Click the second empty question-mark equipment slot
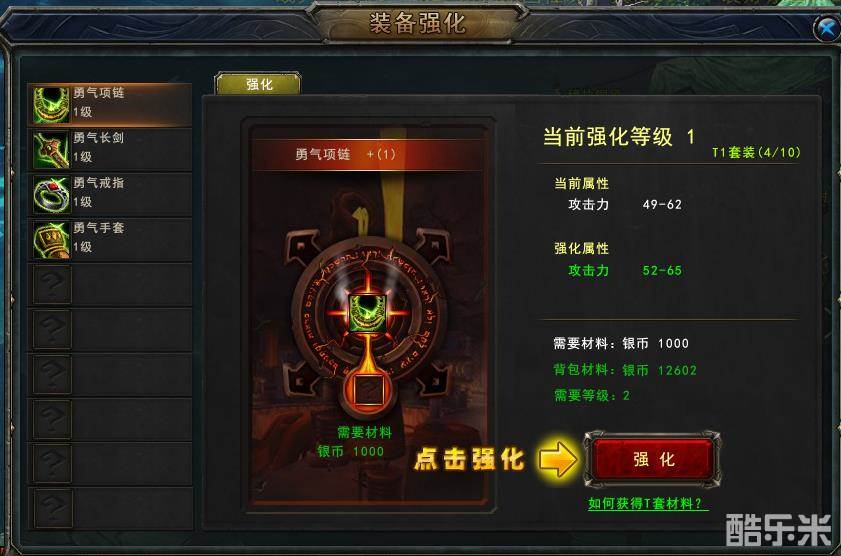 pos(52,329)
